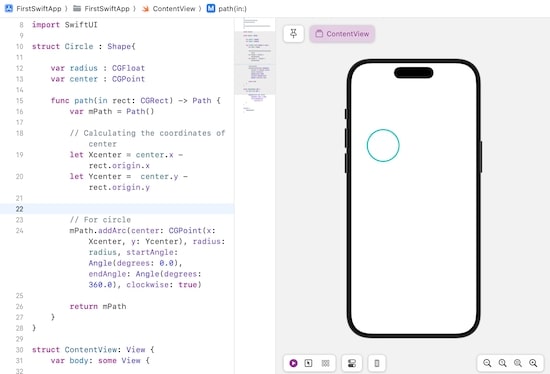Screen dimensions: 550x374
Task: Zoom in the canvas preview
Action: tap(533, 363)
